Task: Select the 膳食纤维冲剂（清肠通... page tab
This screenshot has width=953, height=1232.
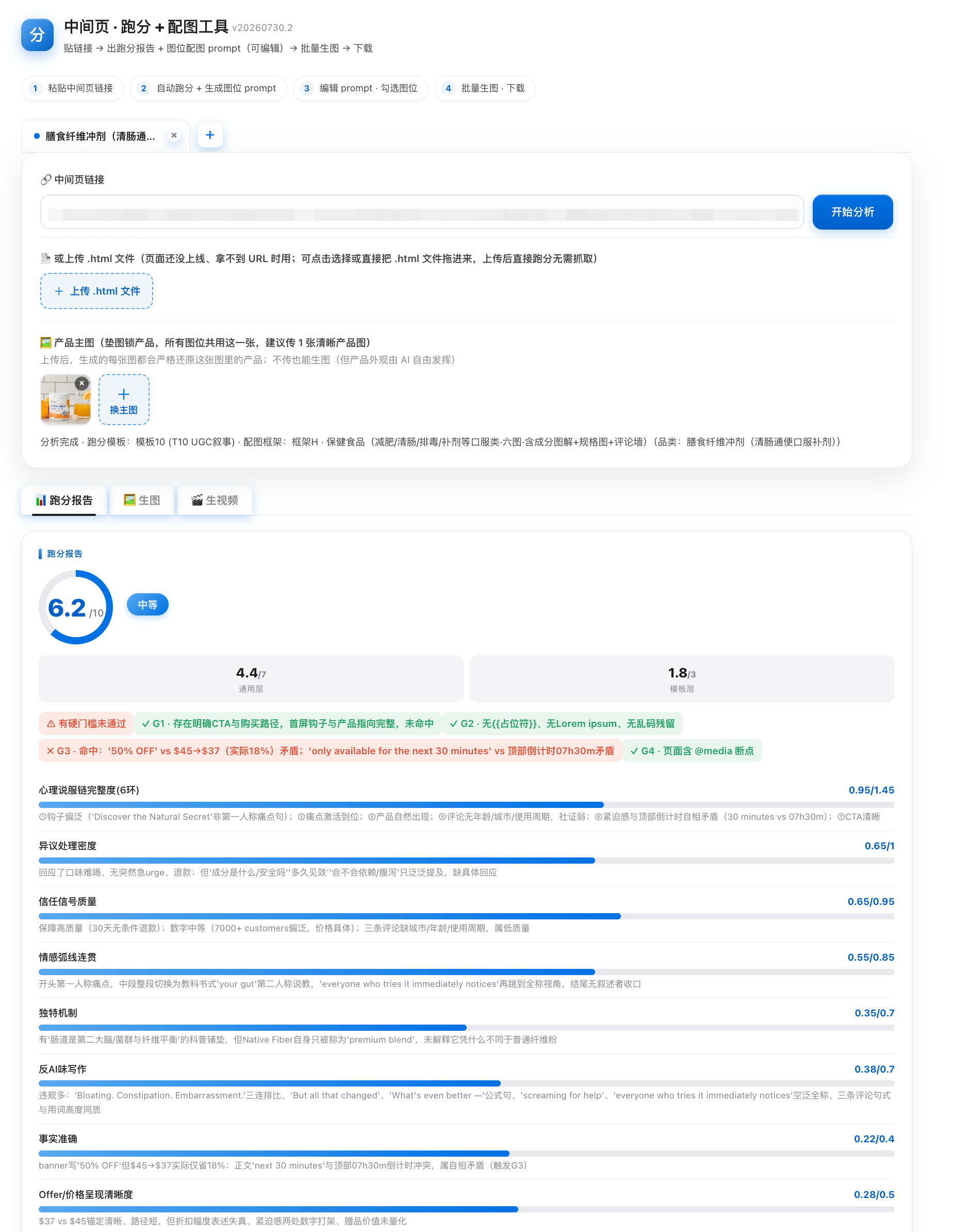Action: pos(105,136)
